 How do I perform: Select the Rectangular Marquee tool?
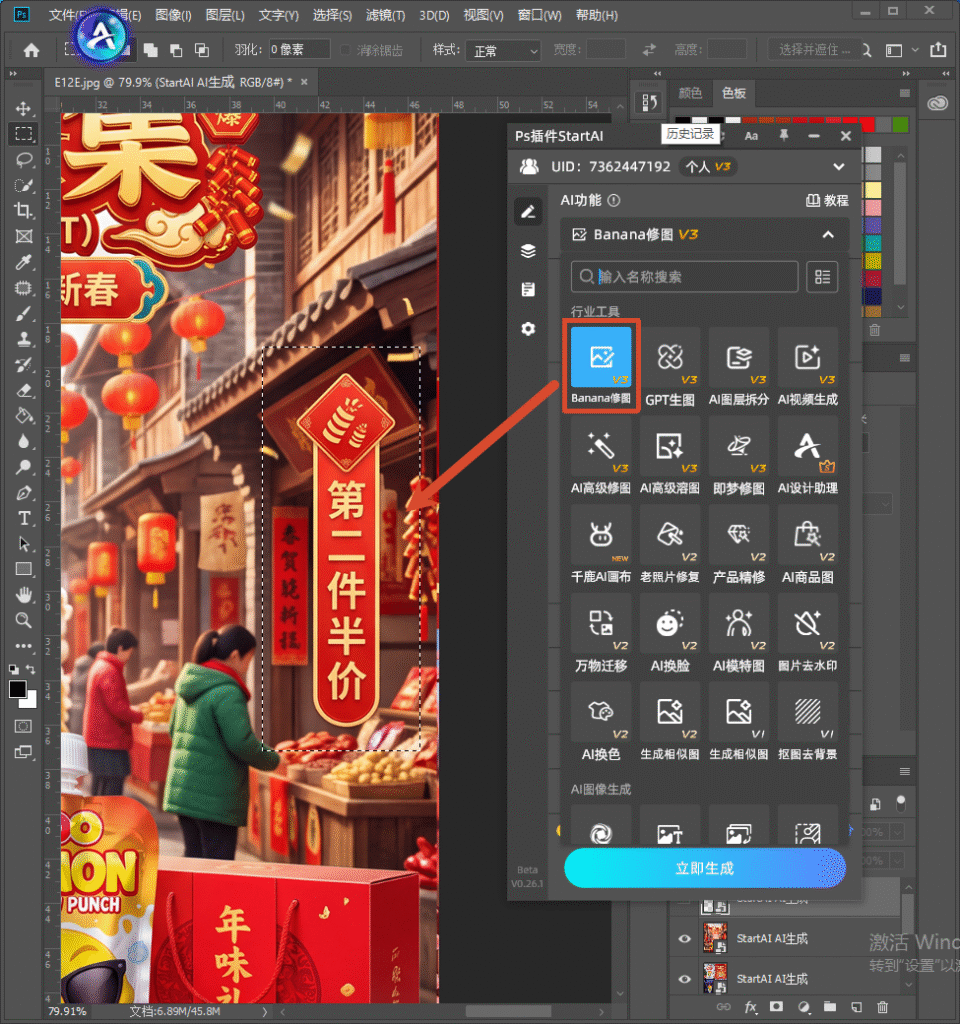point(24,134)
